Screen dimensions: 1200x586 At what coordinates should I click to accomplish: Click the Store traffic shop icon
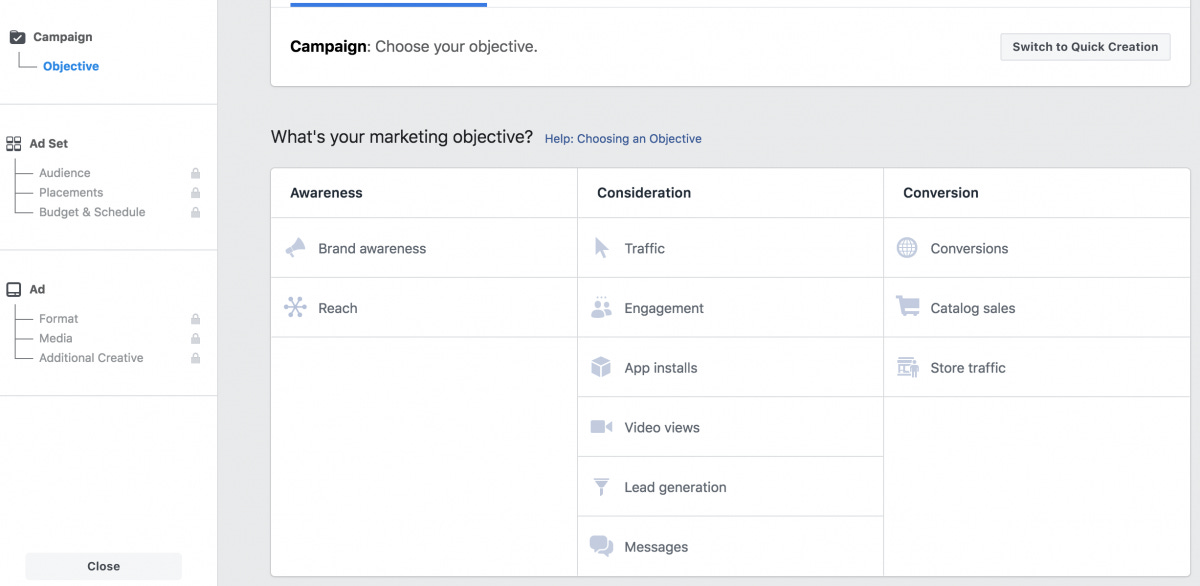[907, 368]
